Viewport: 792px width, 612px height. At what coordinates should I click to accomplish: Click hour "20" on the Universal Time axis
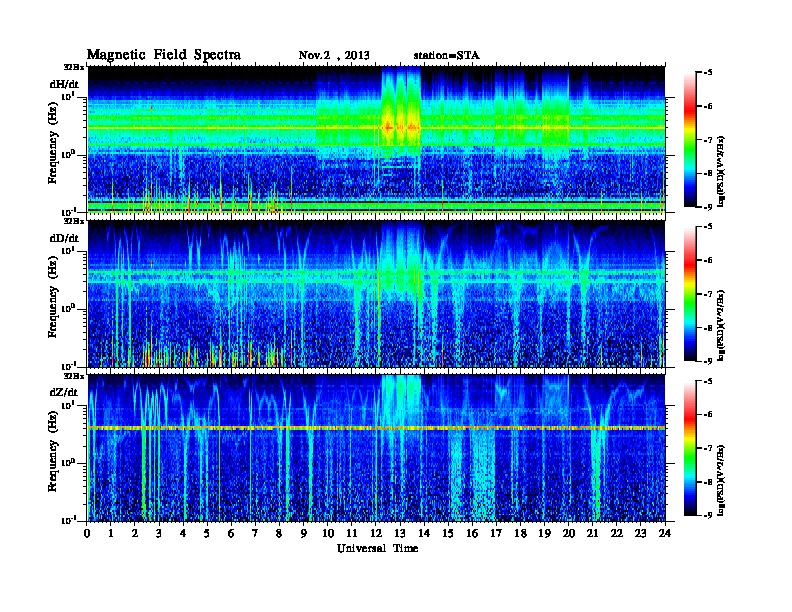point(569,533)
